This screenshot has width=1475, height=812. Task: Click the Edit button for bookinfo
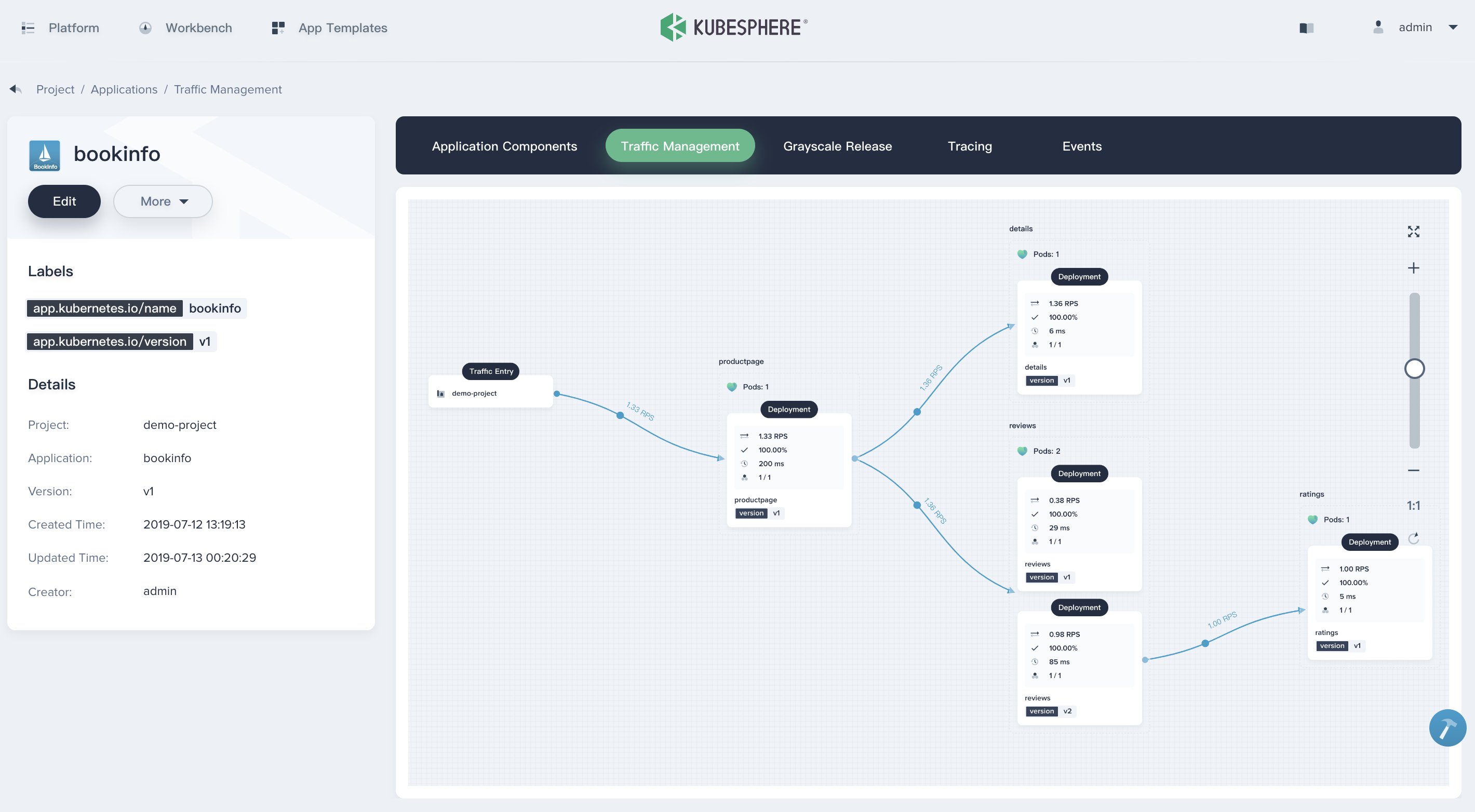point(64,201)
